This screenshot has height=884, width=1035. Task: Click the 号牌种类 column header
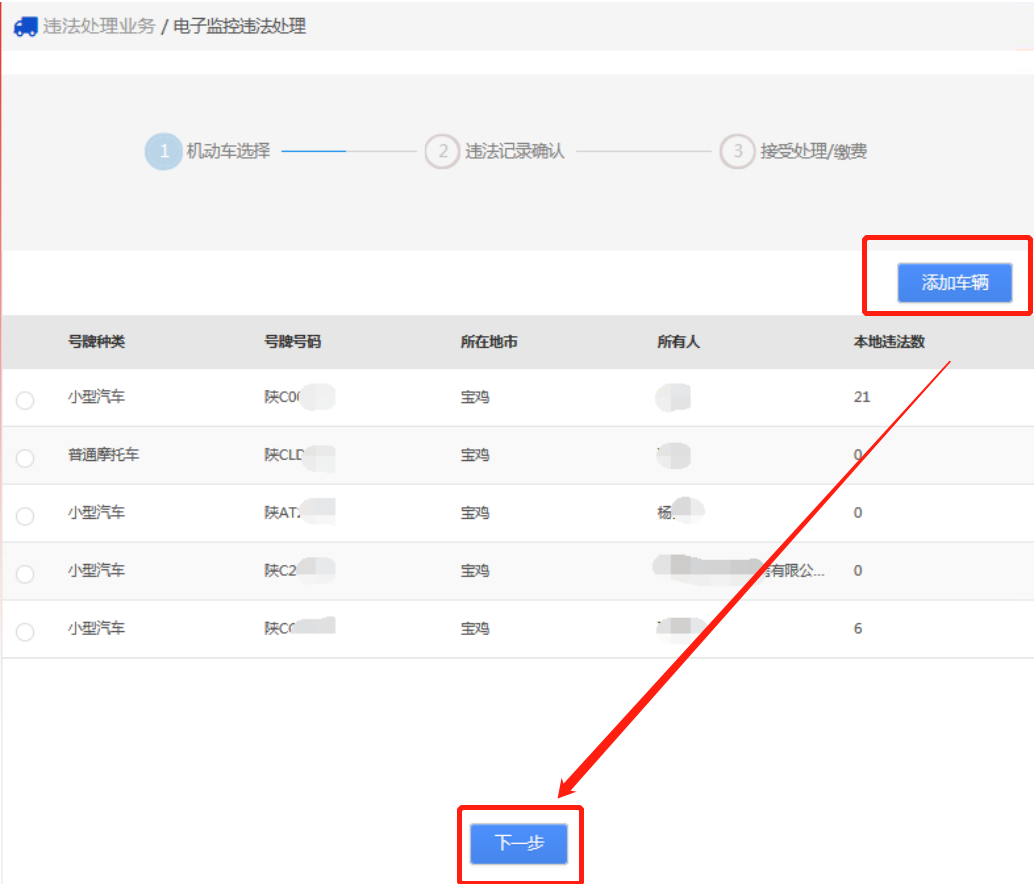96,342
